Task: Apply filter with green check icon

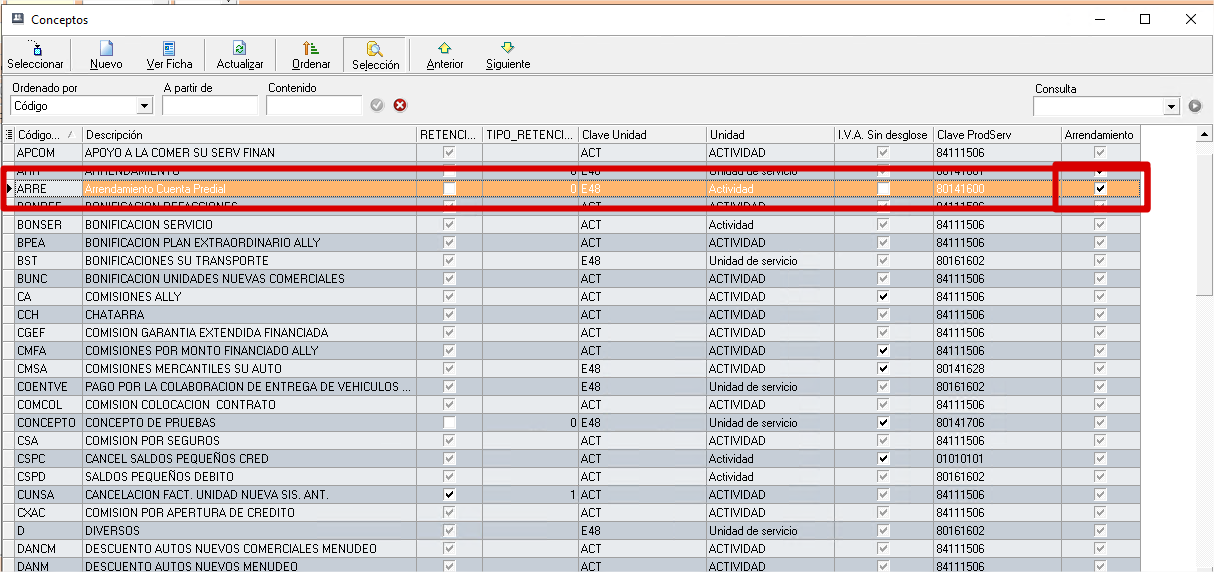Action: click(377, 105)
